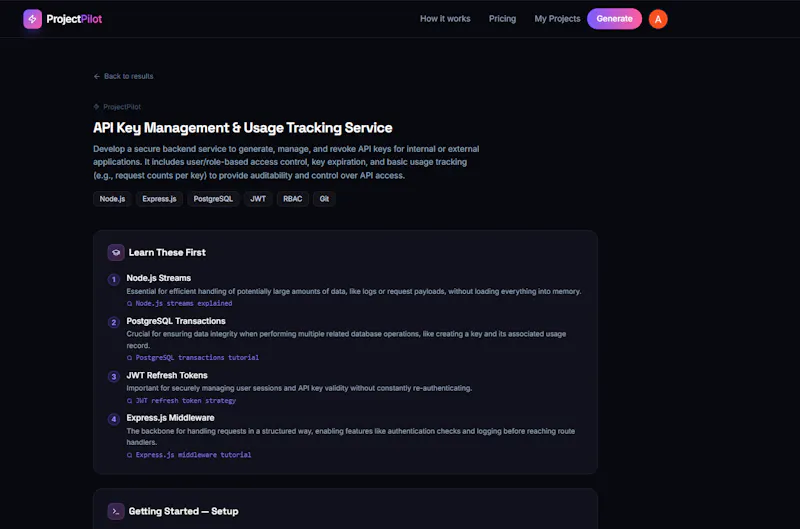The height and width of the screenshot is (529, 800).
Task: Click step number 4 badge for Express.js Middleware
Action: tap(114, 419)
